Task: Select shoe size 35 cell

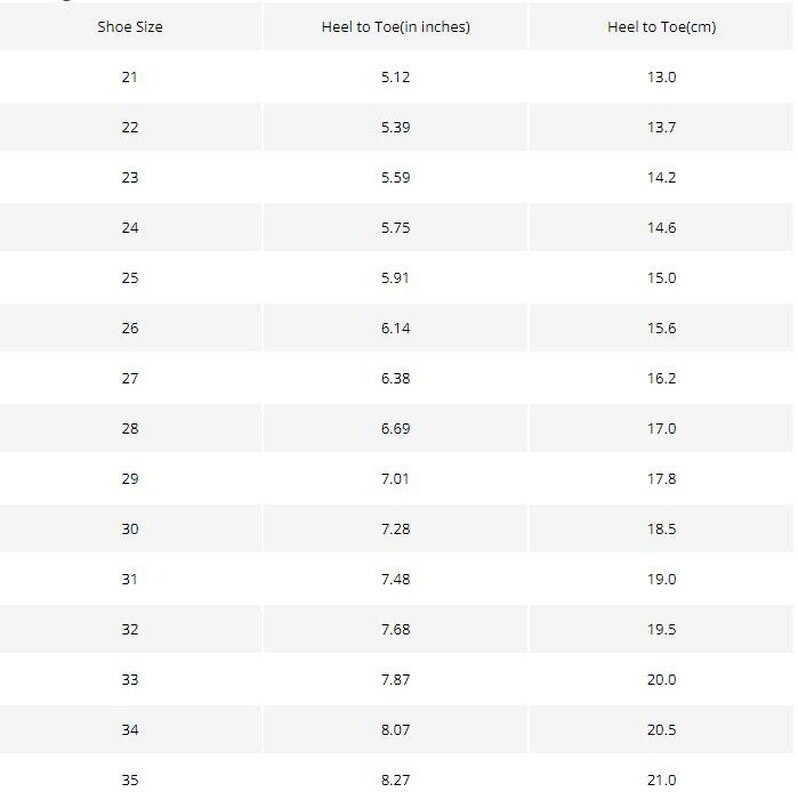Action: click(130, 780)
